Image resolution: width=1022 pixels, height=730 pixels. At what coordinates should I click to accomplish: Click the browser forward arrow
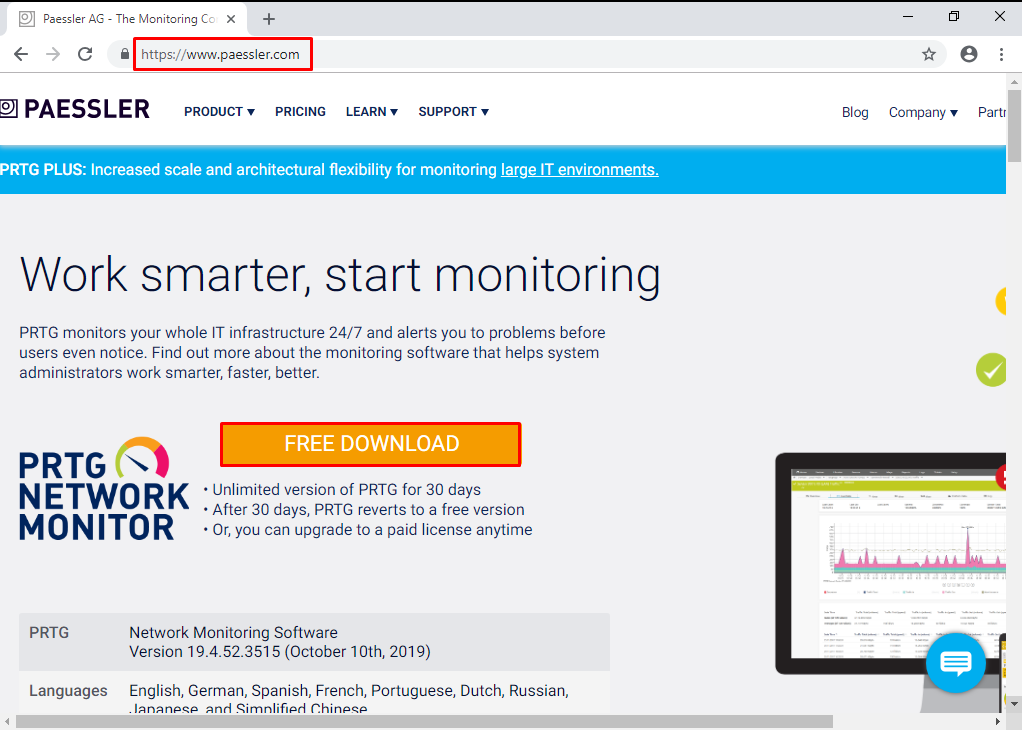tap(53, 54)
